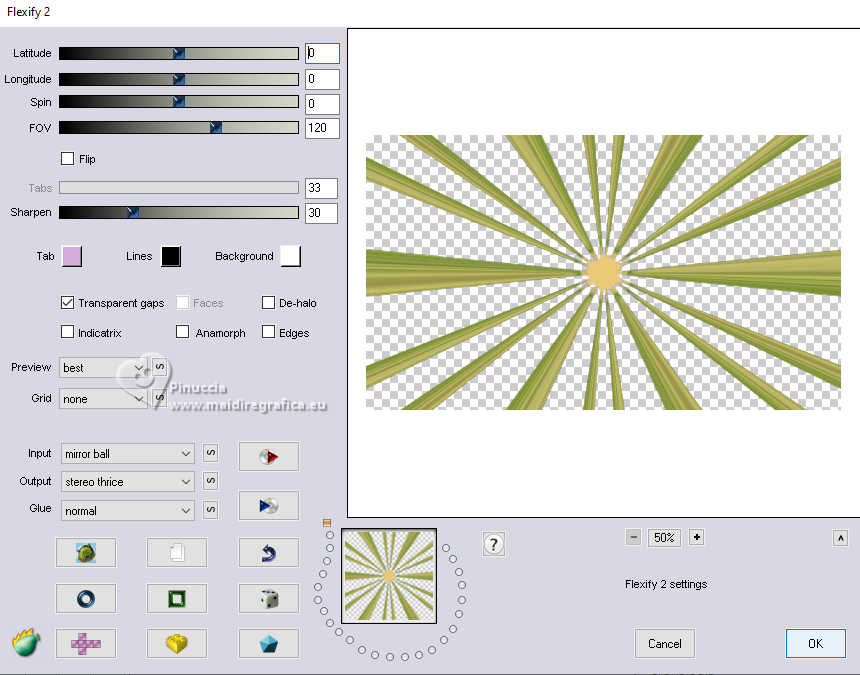Click the S button next to Preview
This screenshot has width=860, height=675.
pos(160,366)
